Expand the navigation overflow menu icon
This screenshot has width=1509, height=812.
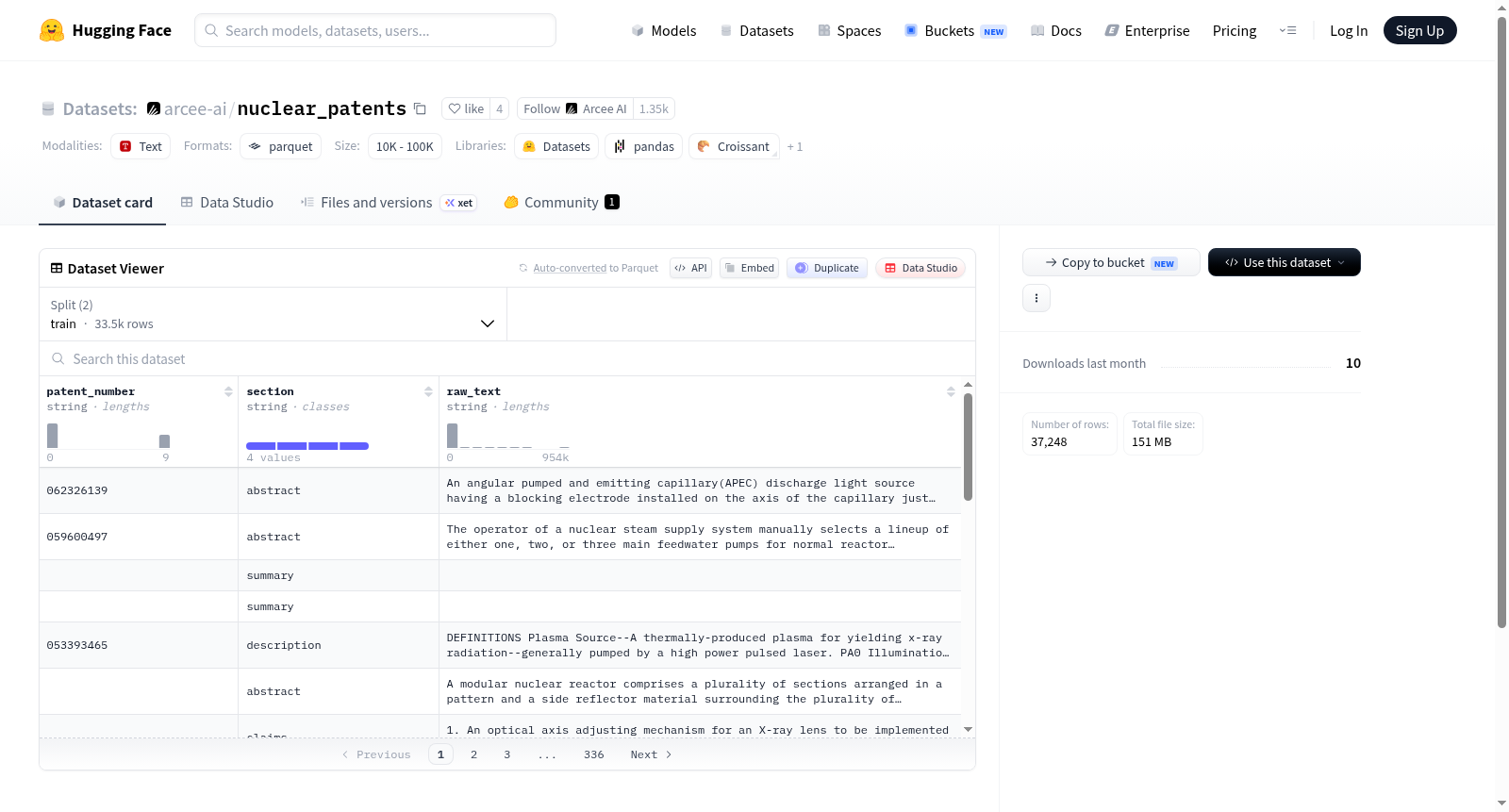coord(1287,30)
